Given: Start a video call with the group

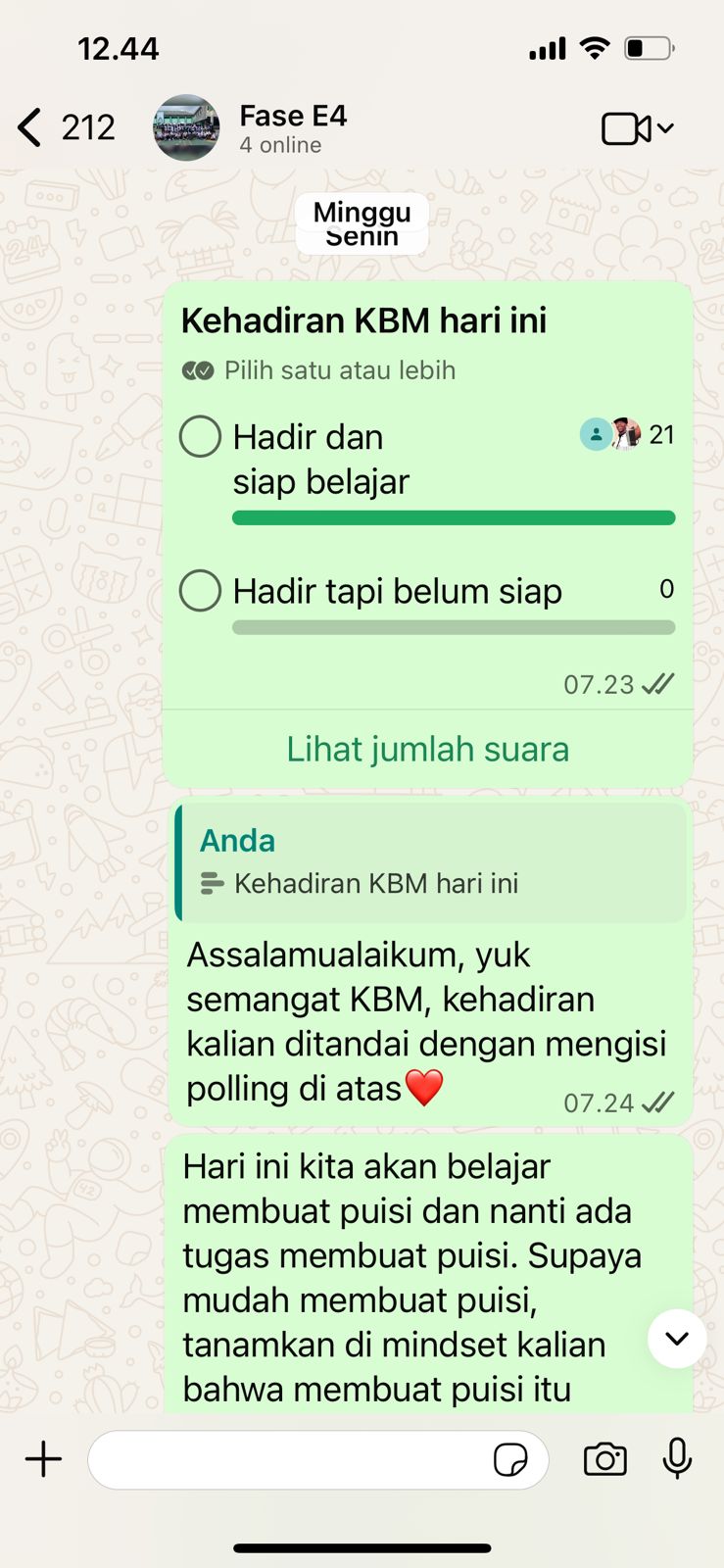Looking at the screenshot, I should pos(626,128).
